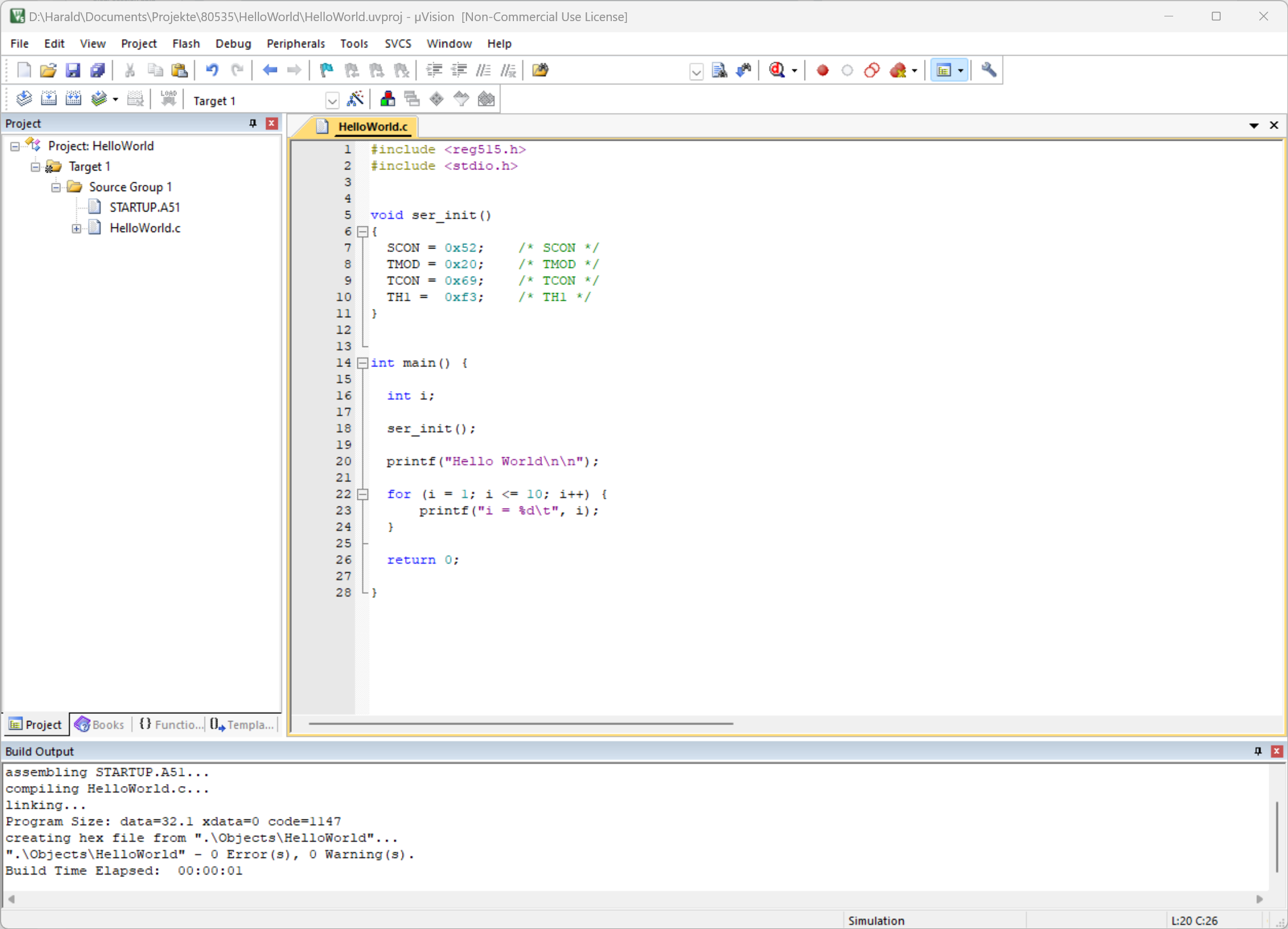Open Options for Target magic wand icon
Image resolution: width=1288 pixels, height=929 pixels.
pyautogui.click(x=355, y=99)
